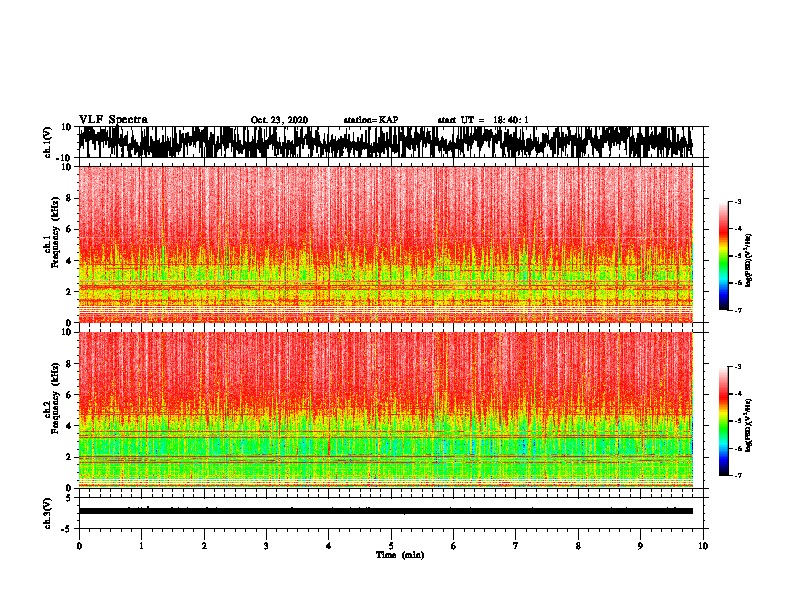This screenshot has height=612, width=792.
Task: Click the ch.1 spectrogram color scale bar
Action: [x=723, y=256]
